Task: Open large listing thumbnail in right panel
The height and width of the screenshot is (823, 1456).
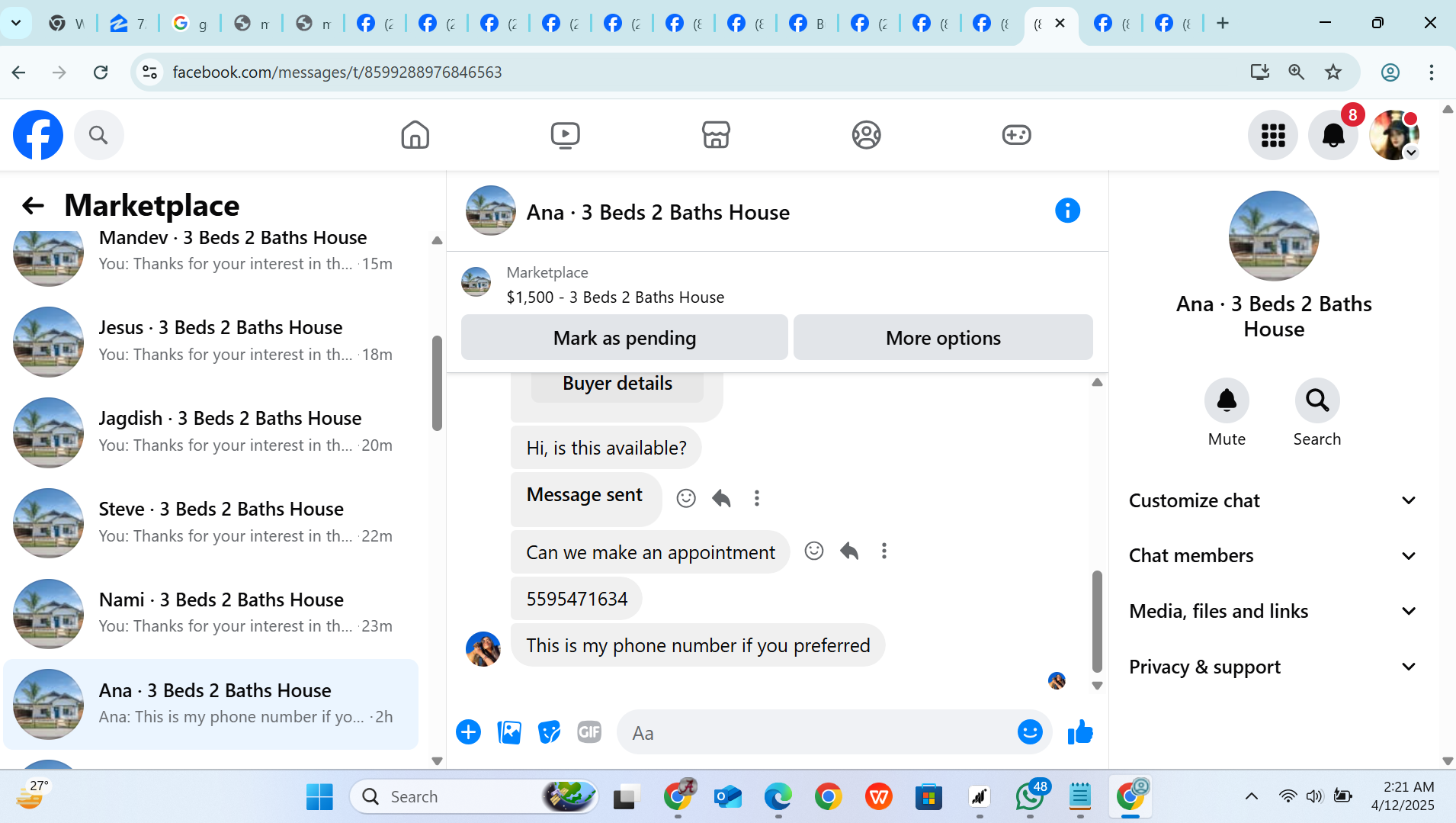Action: tap(1274, 236)
